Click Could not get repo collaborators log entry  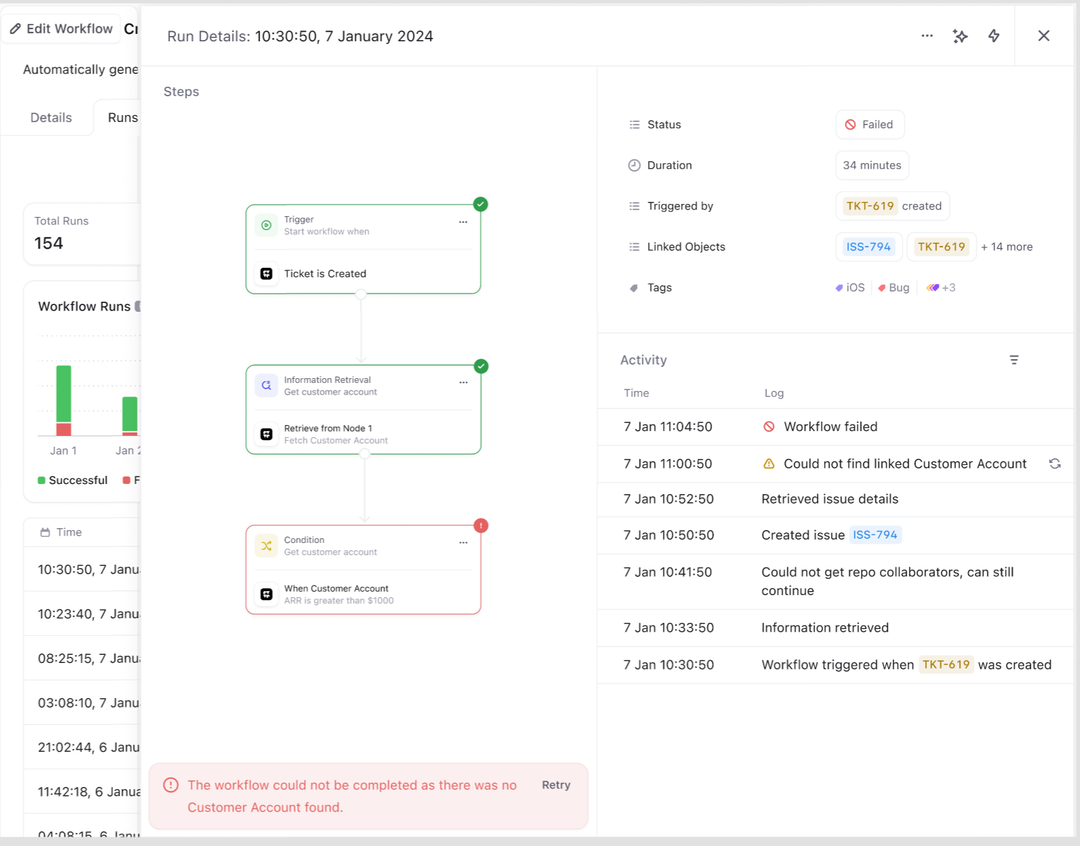tap(887, 581)
